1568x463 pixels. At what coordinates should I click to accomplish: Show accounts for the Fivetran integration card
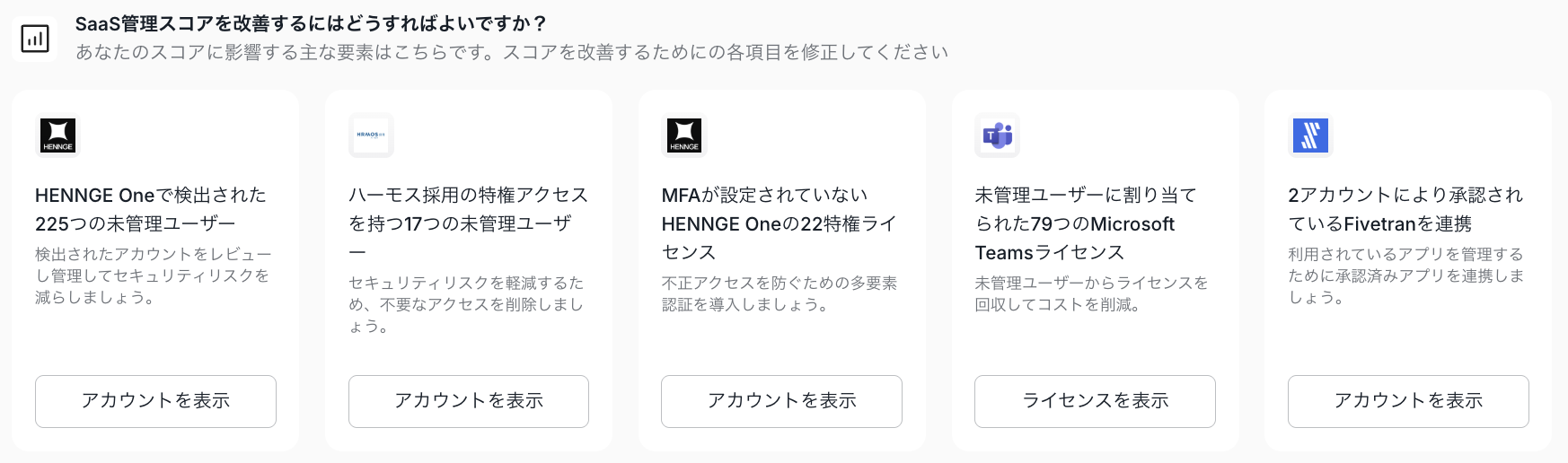coord(1408,401)
